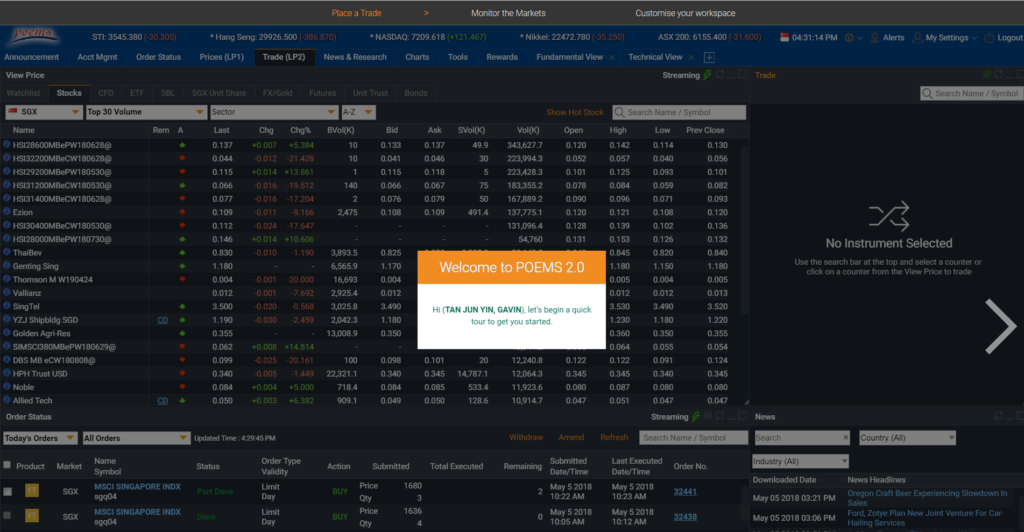The width and height of the screenshot is (1024, 532).
Task: Click the Refresh orders button
Action: click(614, 437)
